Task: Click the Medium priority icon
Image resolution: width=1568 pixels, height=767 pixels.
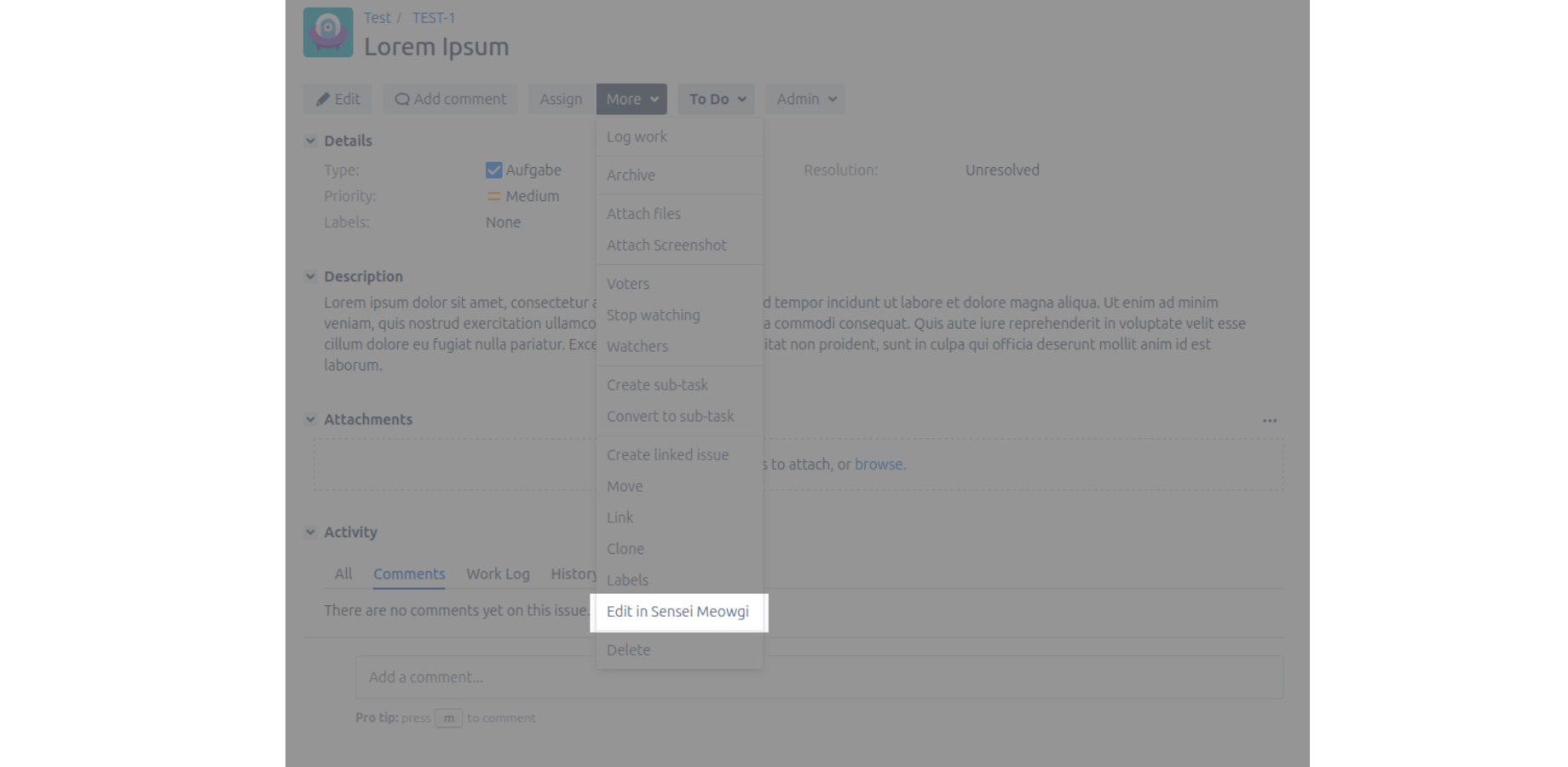Action: pos(494,196)
